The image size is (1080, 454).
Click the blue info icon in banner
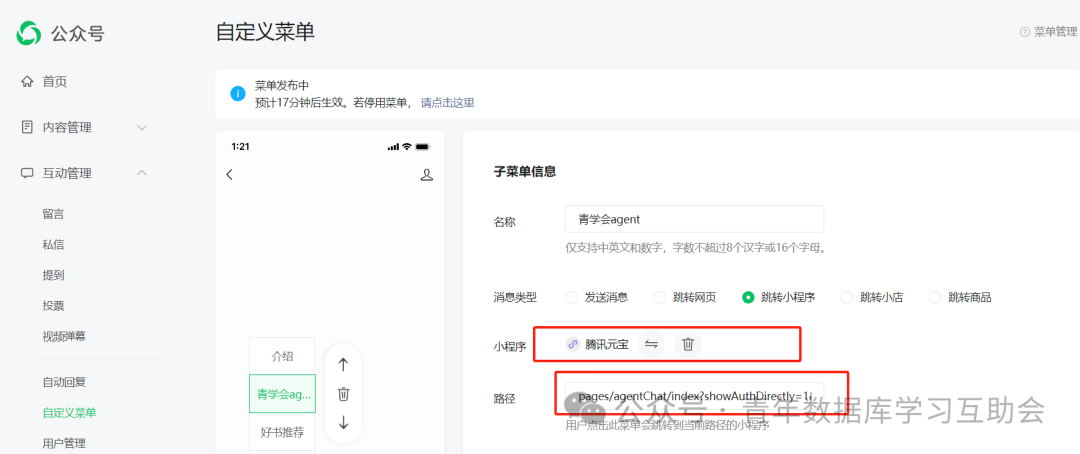pos(238,94)
